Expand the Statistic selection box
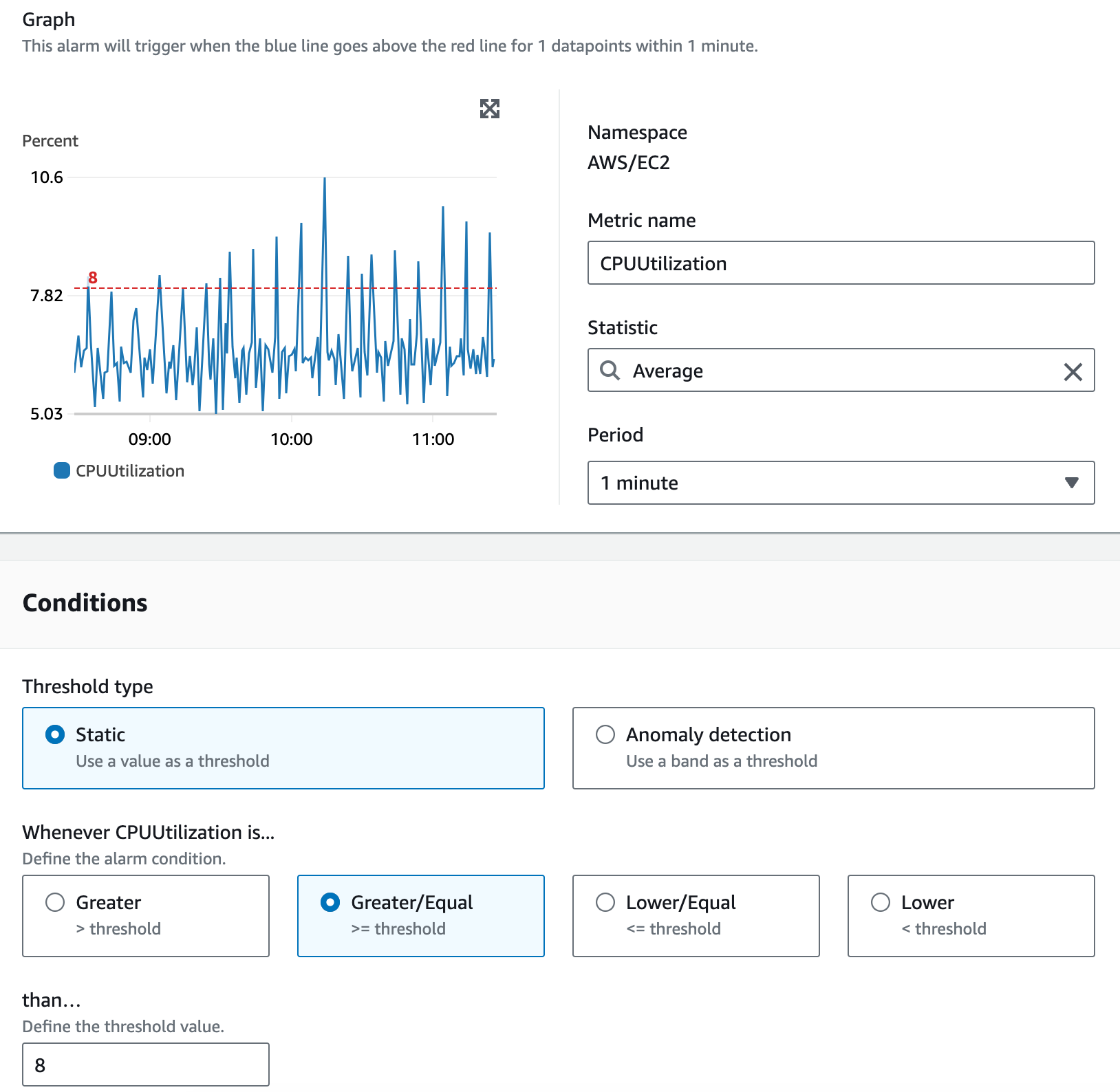 click(x=841, y=371)
